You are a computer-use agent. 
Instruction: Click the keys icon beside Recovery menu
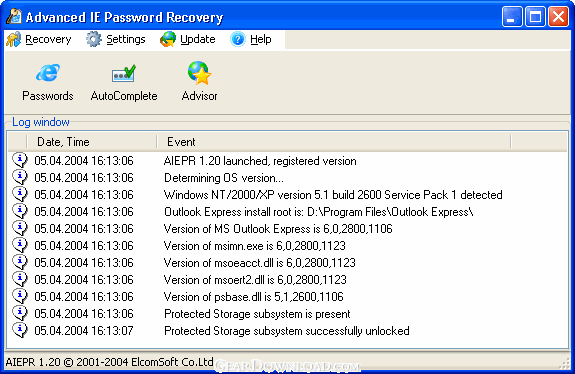pyautogui.click(x=14, y=39)
